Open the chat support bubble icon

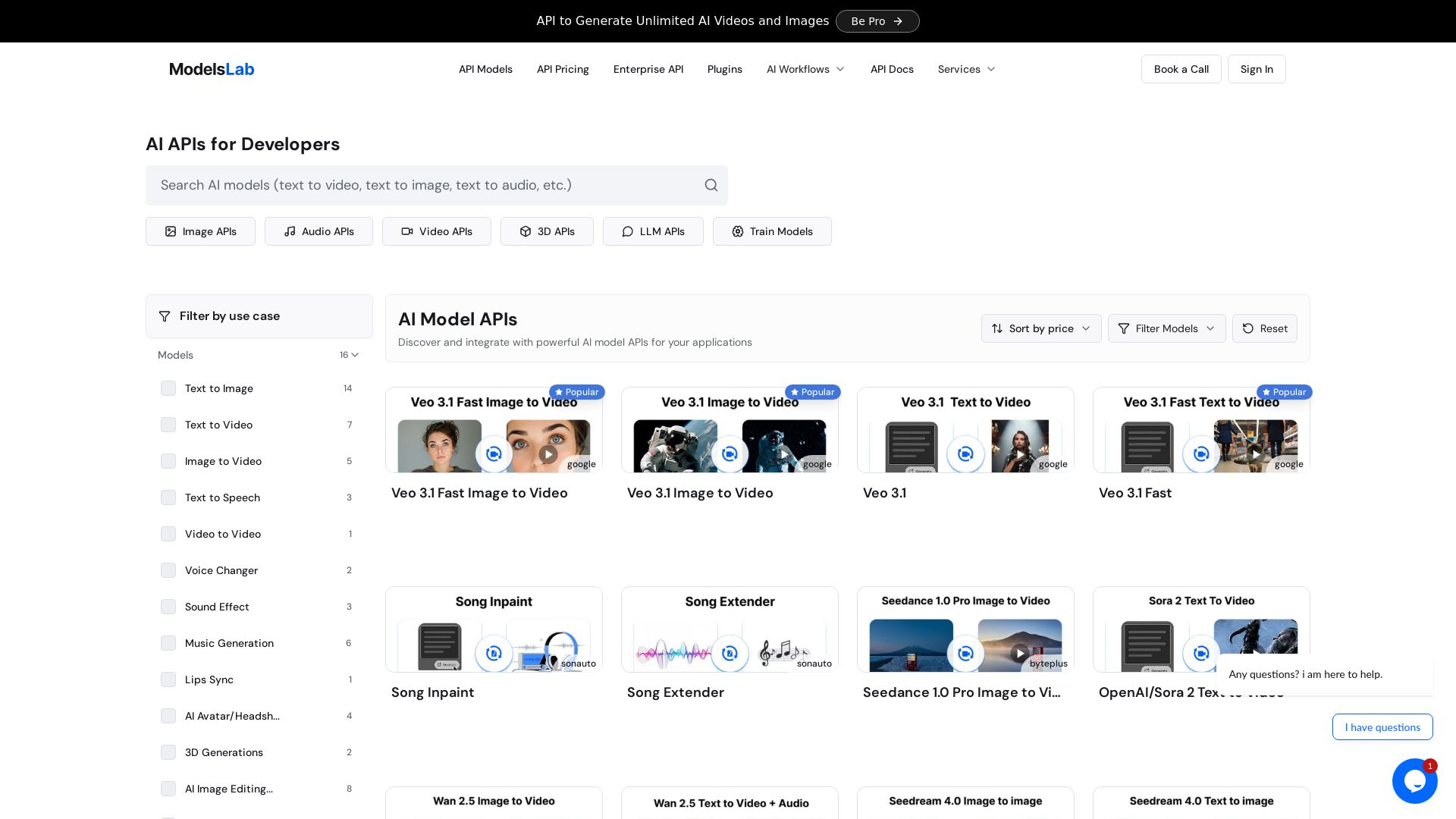pyautogui.click(x=1414, y=781)
